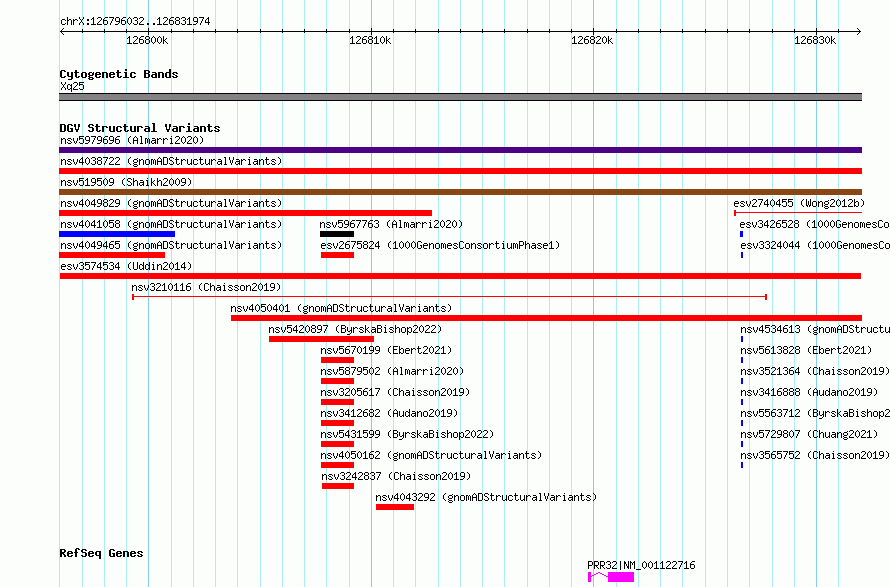The image size is (890, 587).
Task: Click nsv5613828 (Ebert2021) label
Action: tap(806, 350)
